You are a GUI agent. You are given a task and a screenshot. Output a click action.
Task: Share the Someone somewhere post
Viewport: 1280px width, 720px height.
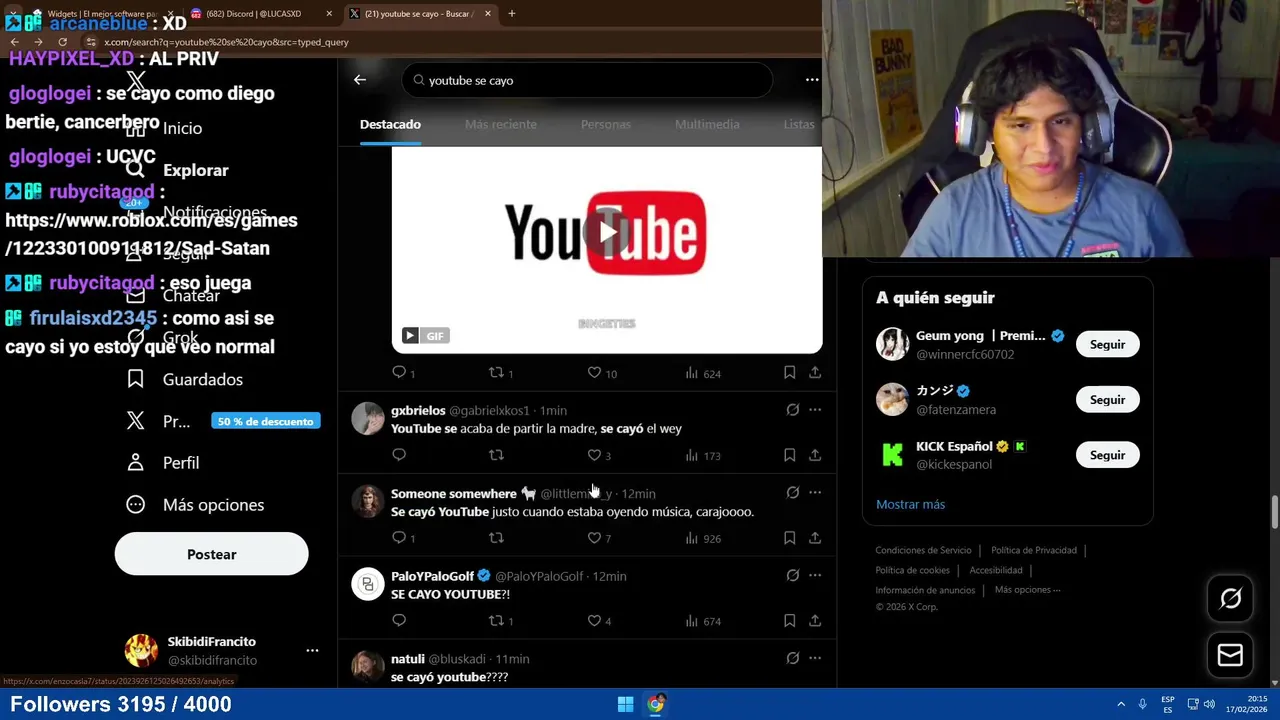815,538
